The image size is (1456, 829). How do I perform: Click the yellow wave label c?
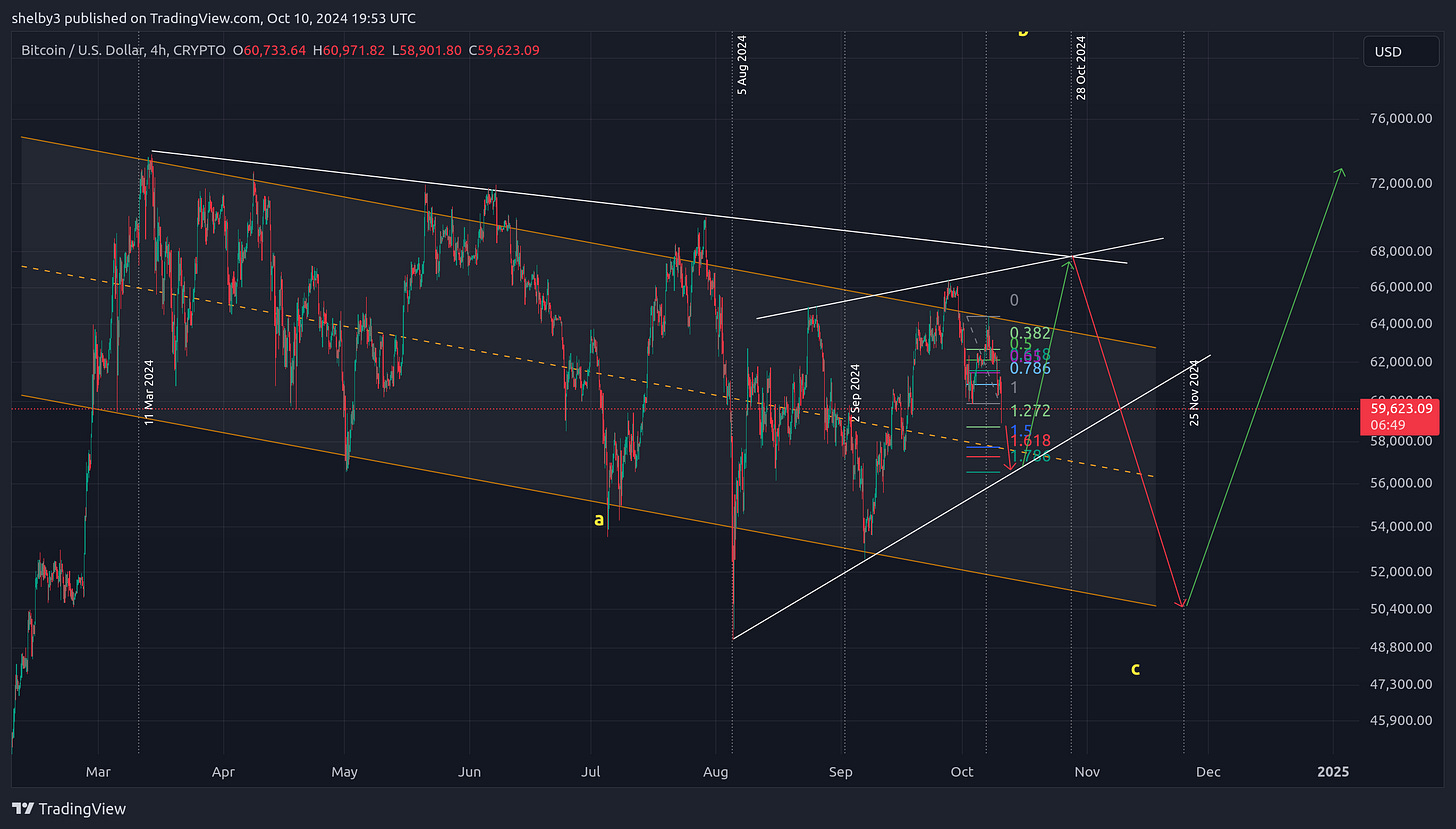(1135, 669)
